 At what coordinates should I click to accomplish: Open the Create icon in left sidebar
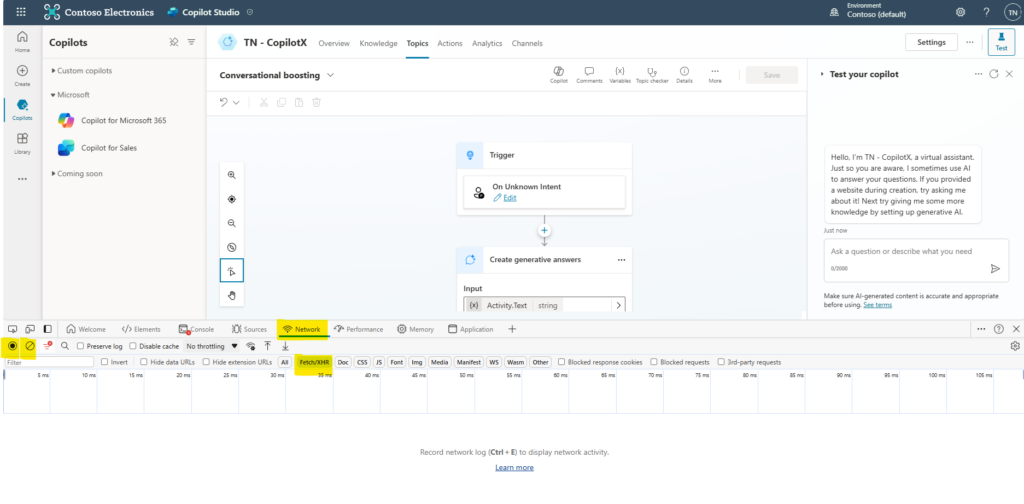22,75
